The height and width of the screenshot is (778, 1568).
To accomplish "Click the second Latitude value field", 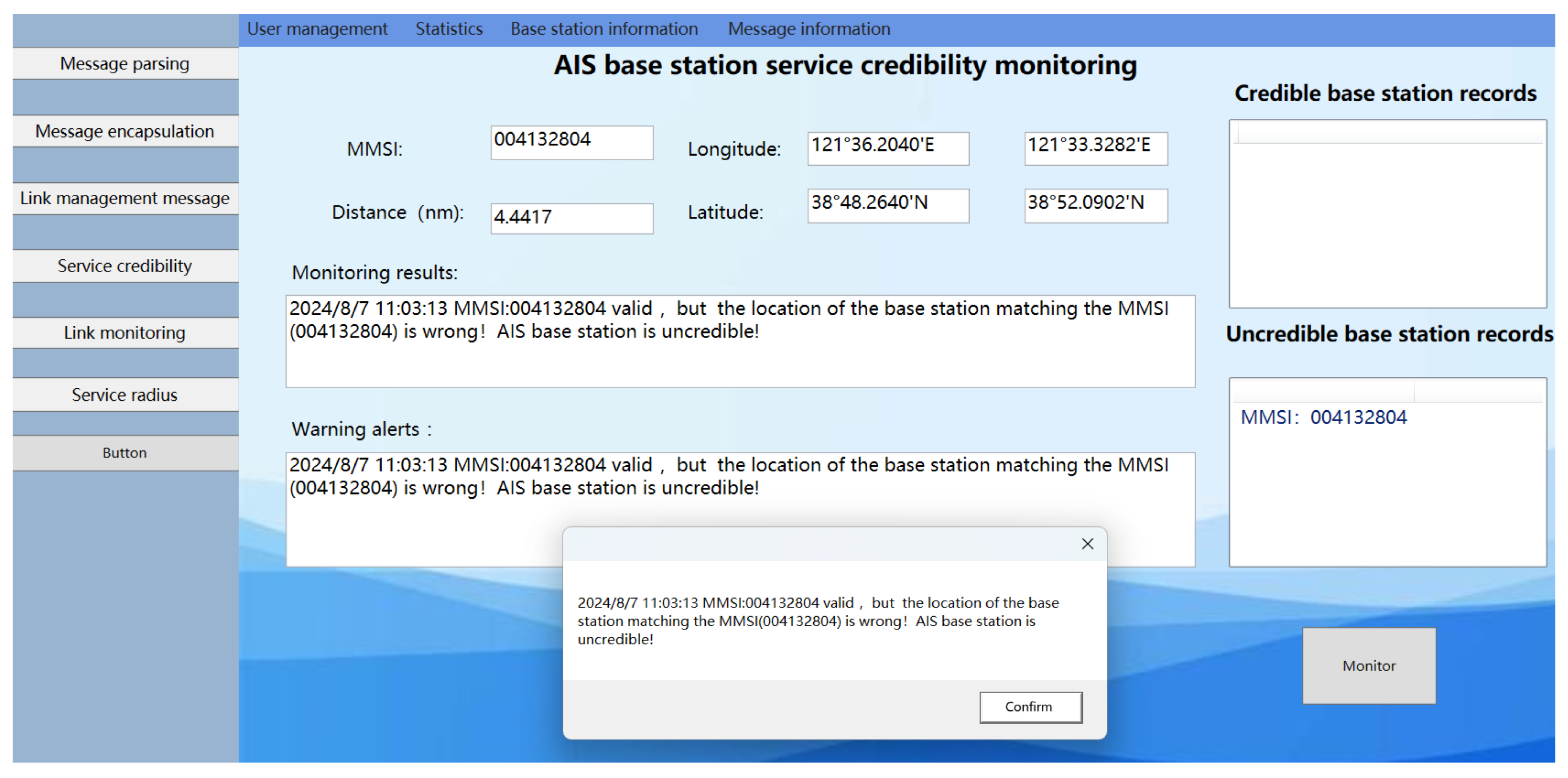I will tap(1095, 205).
